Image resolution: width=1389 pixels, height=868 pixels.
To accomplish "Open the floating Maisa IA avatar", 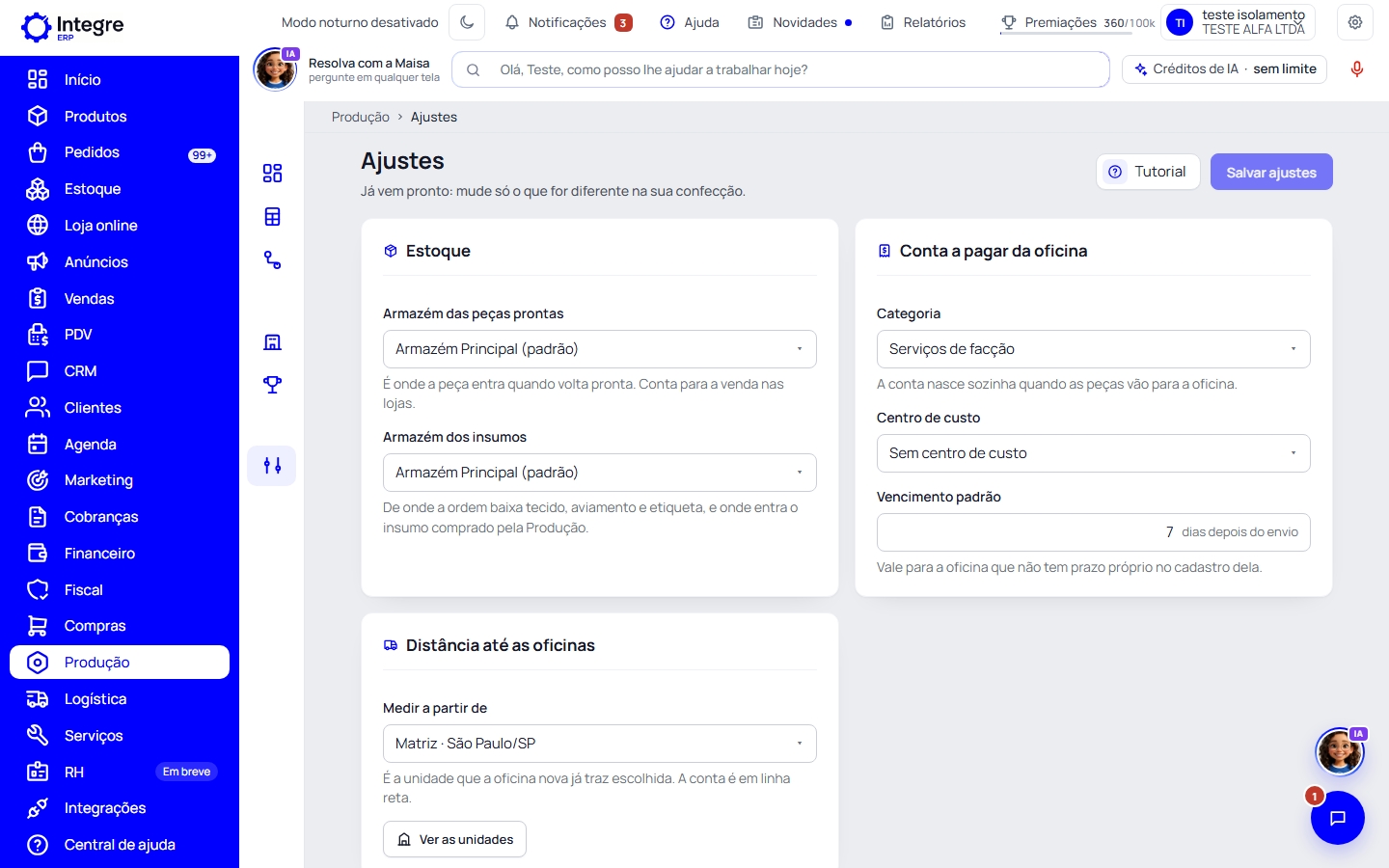I will [1340, 751].
